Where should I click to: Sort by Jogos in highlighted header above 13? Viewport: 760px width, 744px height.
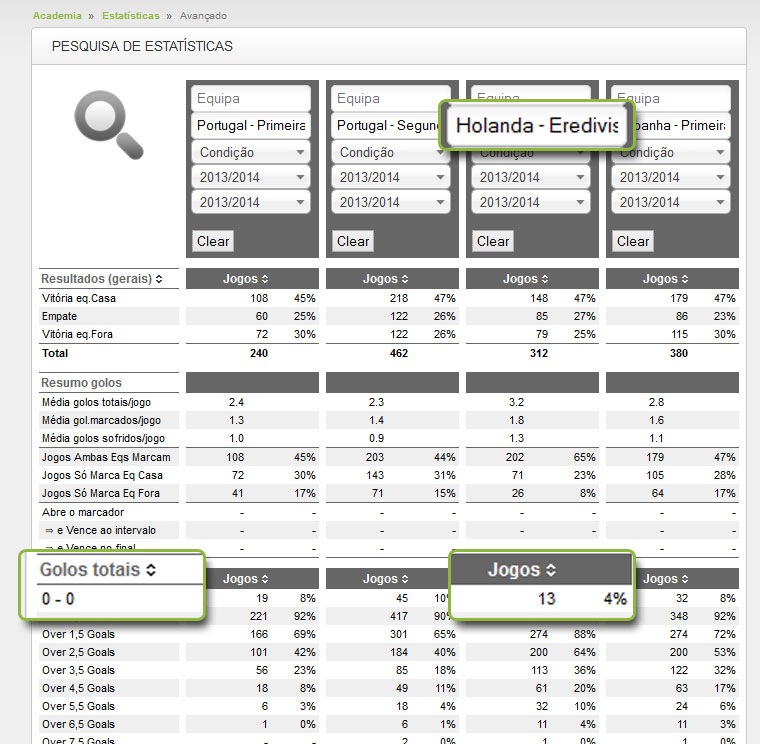[x=550, y=570]
